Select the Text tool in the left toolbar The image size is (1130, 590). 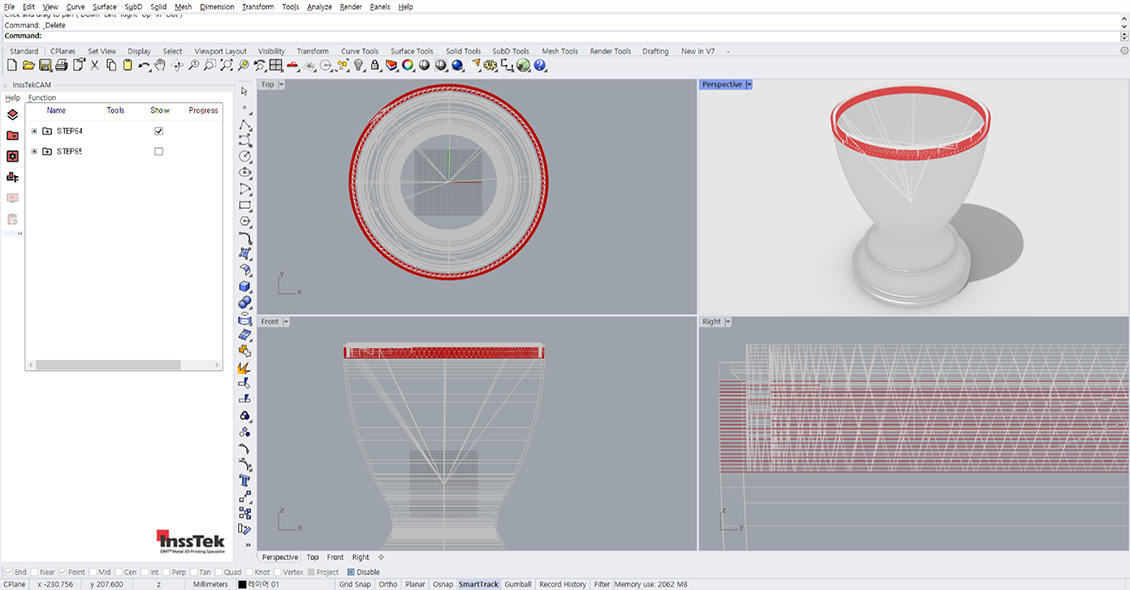[246, 481]
